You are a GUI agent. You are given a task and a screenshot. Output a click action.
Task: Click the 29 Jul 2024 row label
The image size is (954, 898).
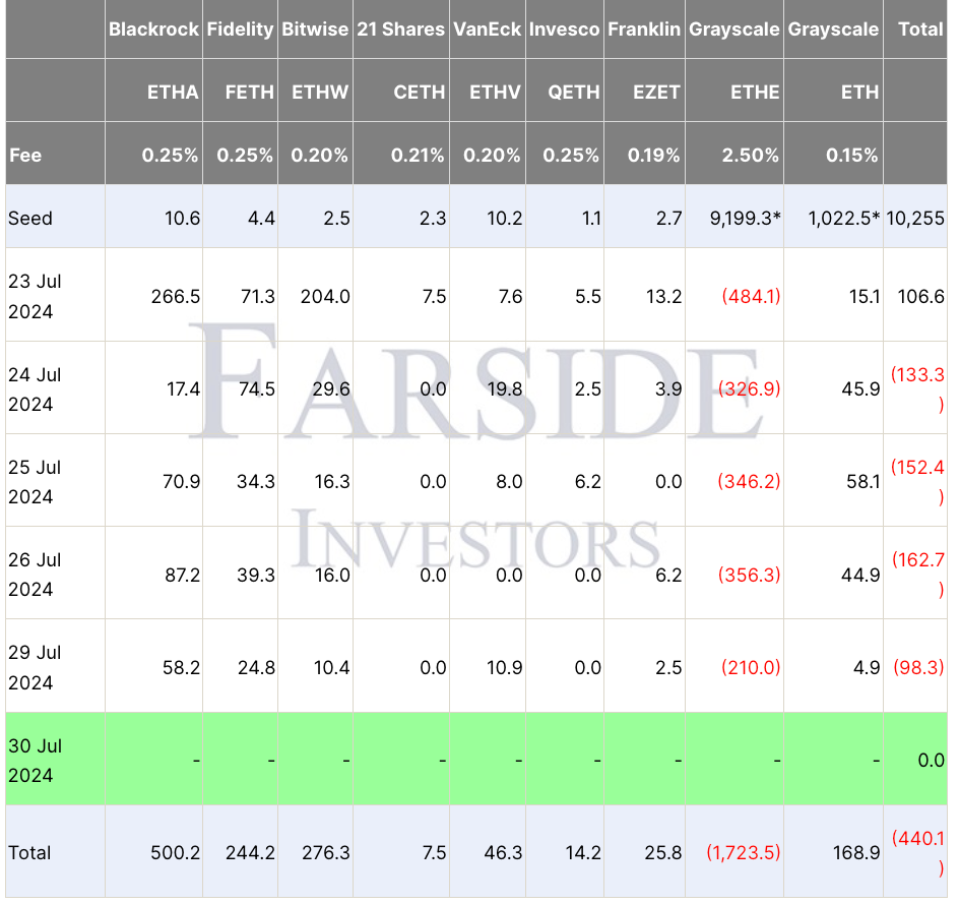pos(35,667)
